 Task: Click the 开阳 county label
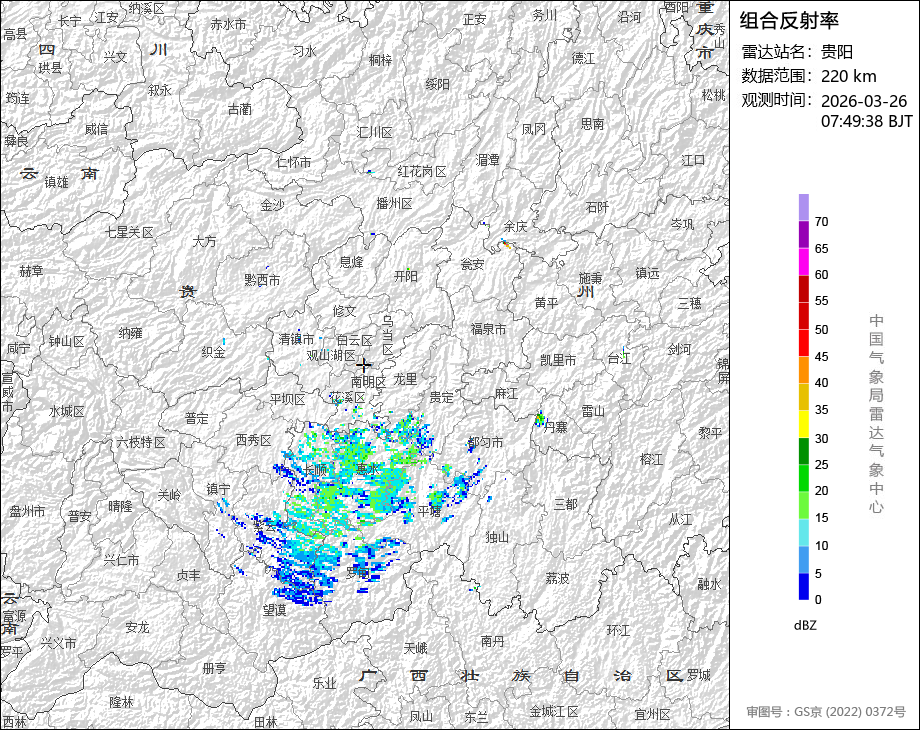coord(405,276)
